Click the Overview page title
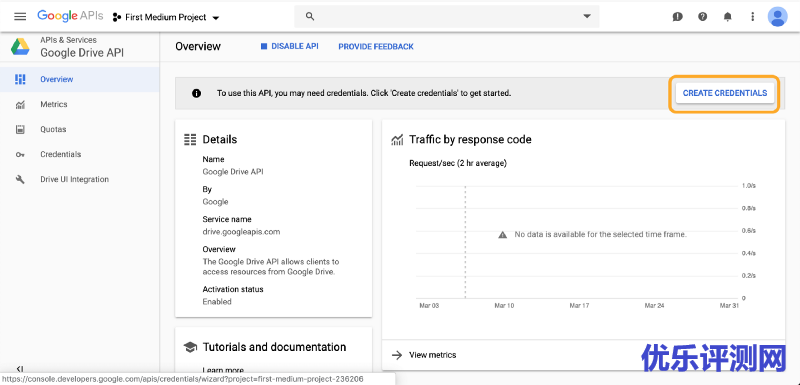 [198, 46]
